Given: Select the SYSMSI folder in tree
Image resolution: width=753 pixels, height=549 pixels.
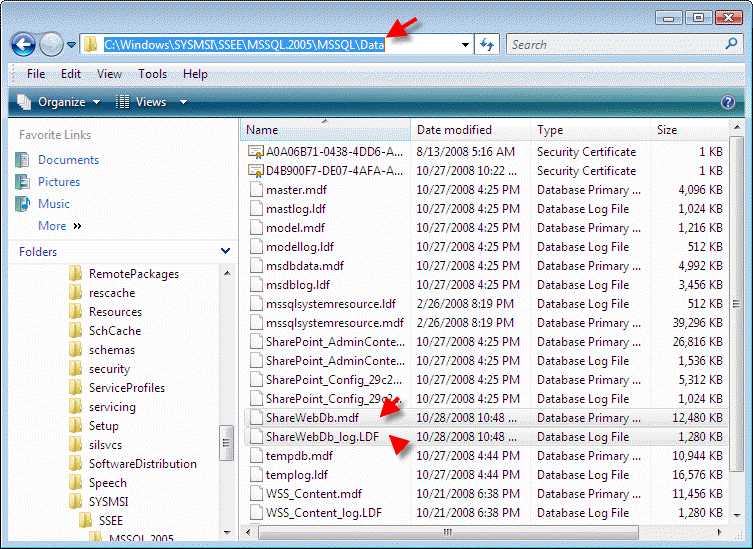Looking at the screenshot, I should 109,502.
